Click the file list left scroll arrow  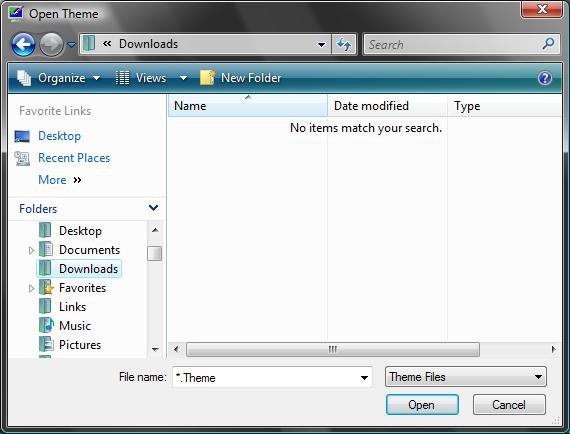click(x=177, y=349)
